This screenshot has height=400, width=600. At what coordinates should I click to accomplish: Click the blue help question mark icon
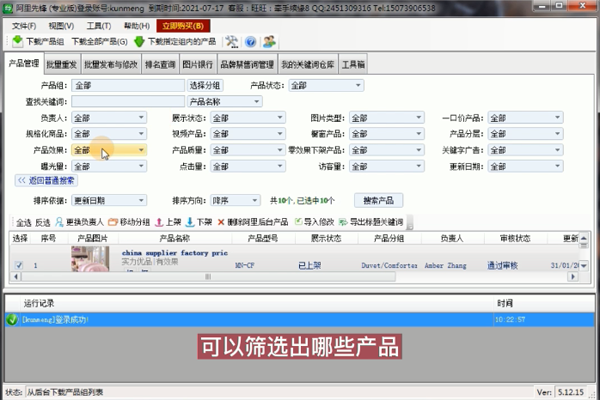pyautogui.click(x=250, y=42)
